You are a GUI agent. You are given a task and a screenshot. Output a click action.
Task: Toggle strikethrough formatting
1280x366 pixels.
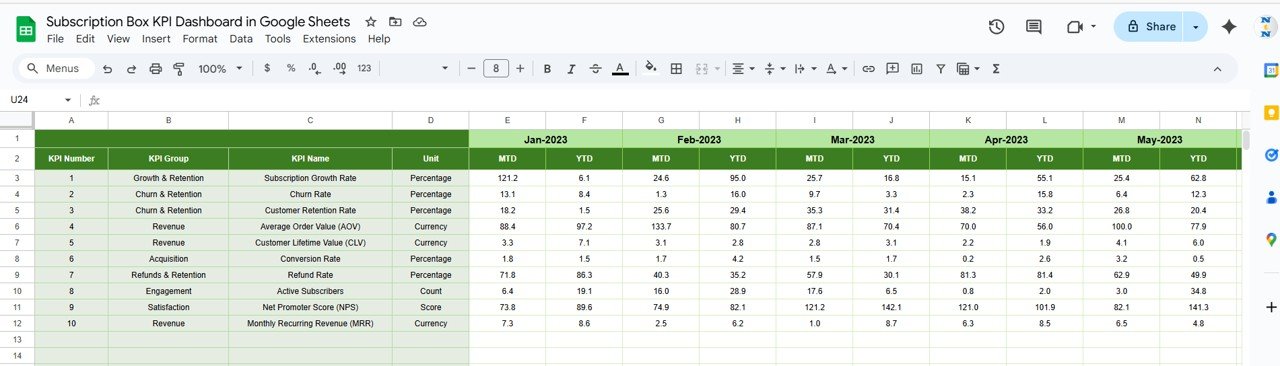coord(596,68)
